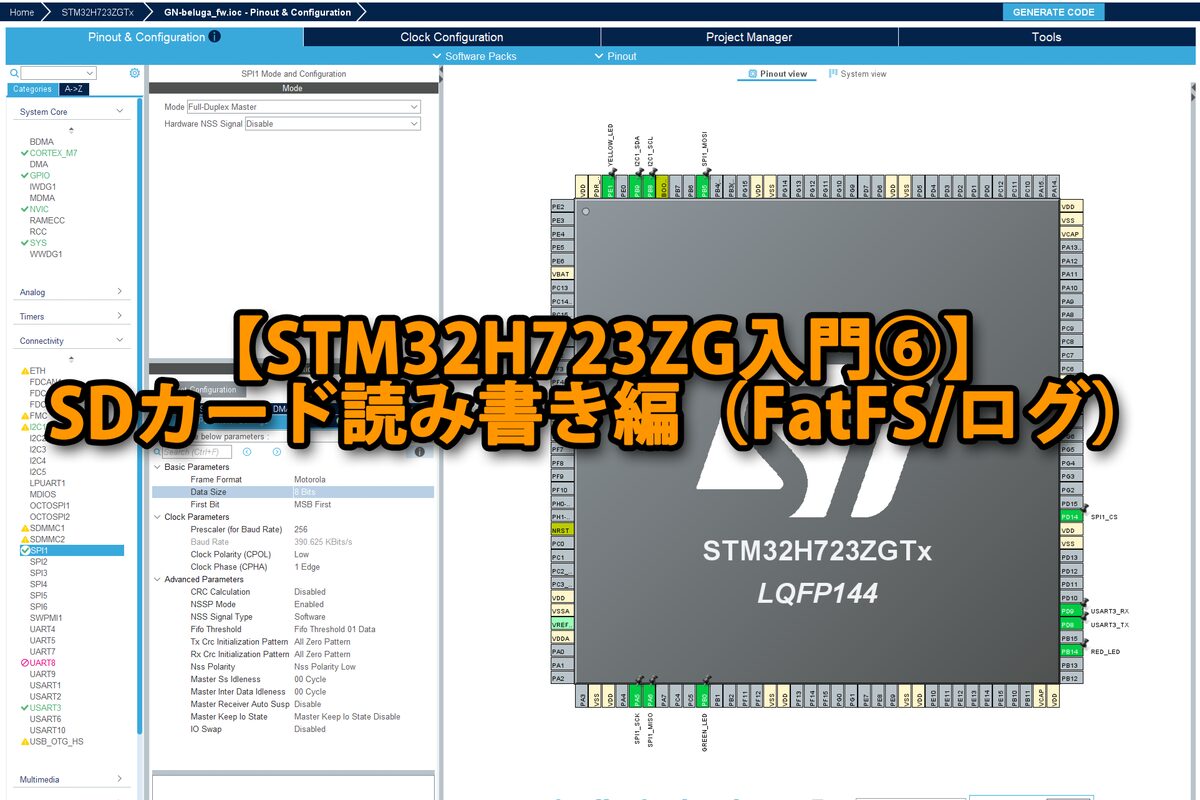
Task: Click the peripheral settings gear icon
Action: pyautogui.click(x=135, y=73)
